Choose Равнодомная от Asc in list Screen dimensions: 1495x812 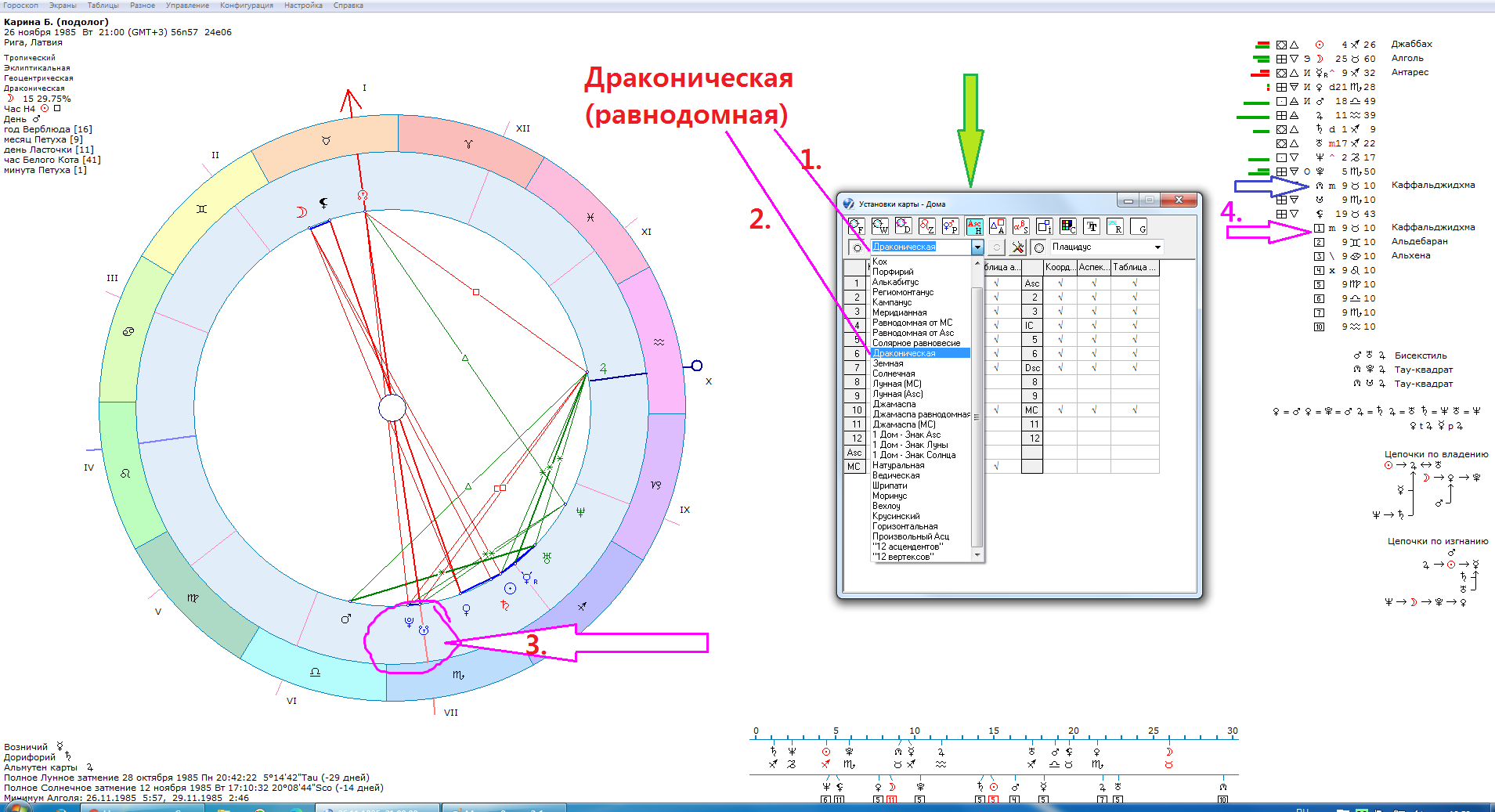coord(913,333)
